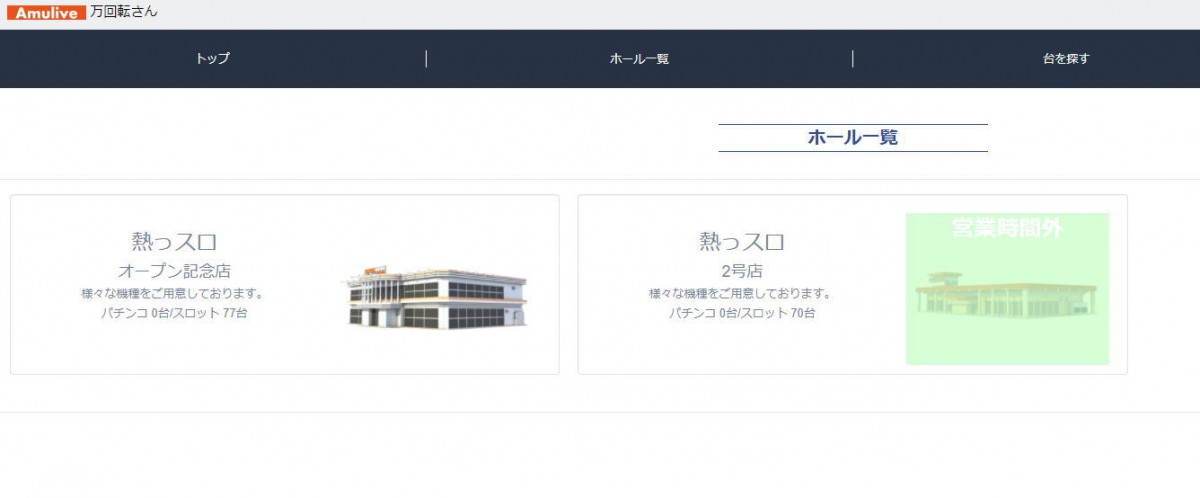Click the description text in 2号店 card

pyautogui.click(x=740, y=294)
